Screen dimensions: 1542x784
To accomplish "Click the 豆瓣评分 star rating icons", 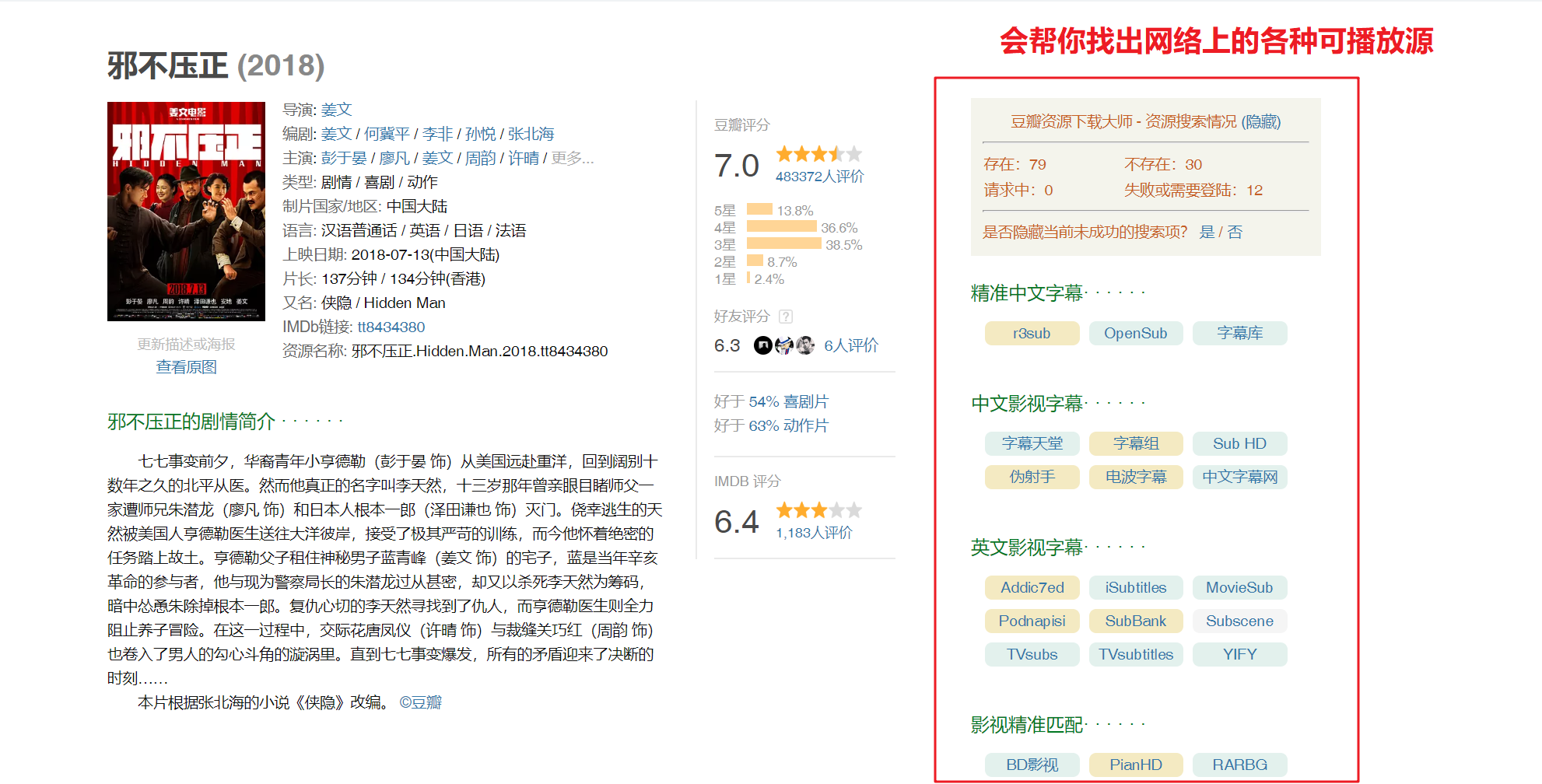I will [818, 154].
